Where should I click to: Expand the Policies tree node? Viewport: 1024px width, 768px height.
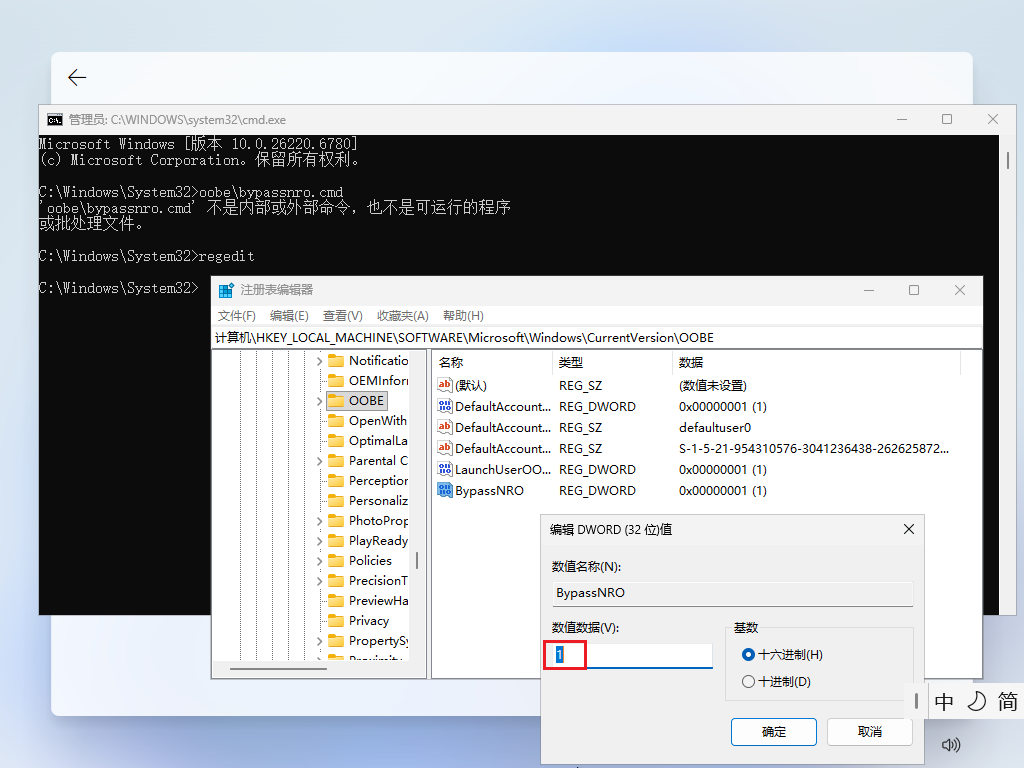coord(320,561)
